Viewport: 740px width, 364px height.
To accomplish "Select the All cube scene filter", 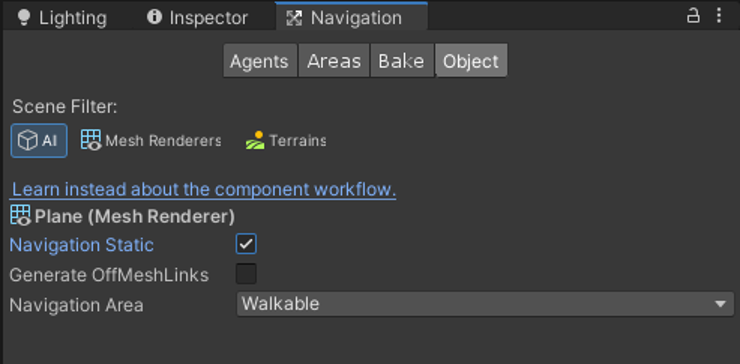I will pyautogui.click(x=39, y=141).
